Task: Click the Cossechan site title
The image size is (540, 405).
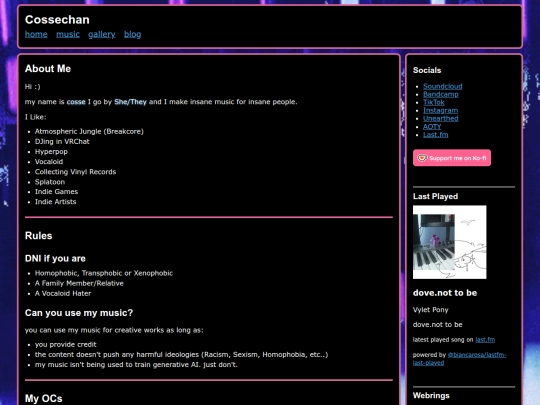Action: [x=57, y=20]
